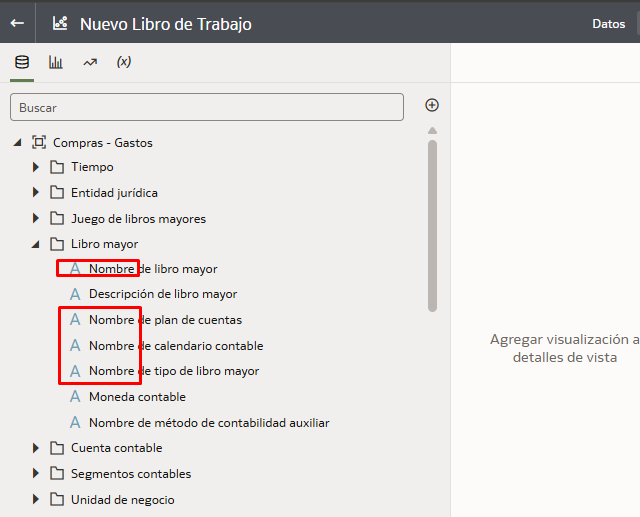Image resolution: width=640 pixels, height=517 pixels.
Task: Go back using the left arrow
Action: [17, 23]
